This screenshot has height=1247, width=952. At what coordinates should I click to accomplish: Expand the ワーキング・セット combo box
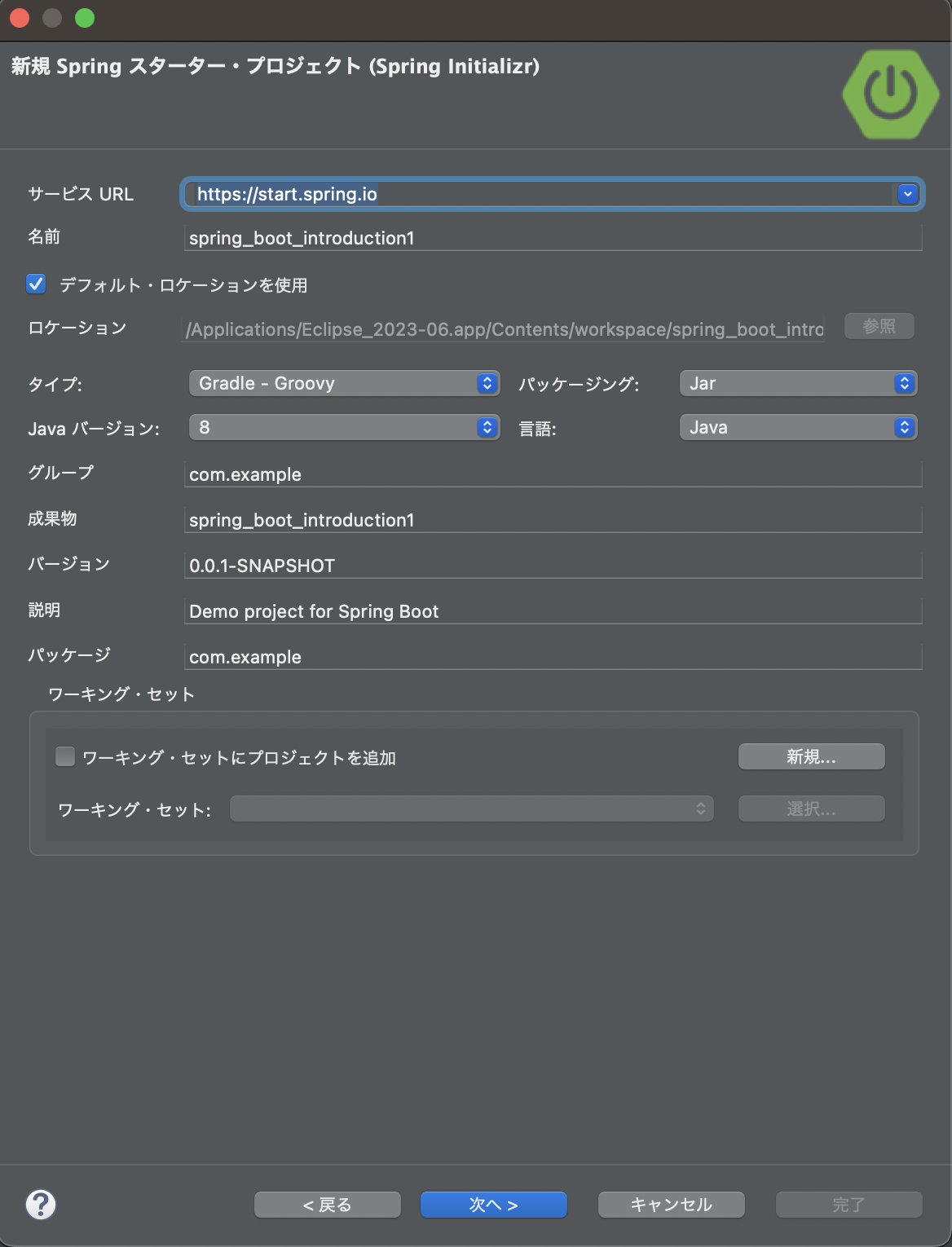[x=699, y=809]
